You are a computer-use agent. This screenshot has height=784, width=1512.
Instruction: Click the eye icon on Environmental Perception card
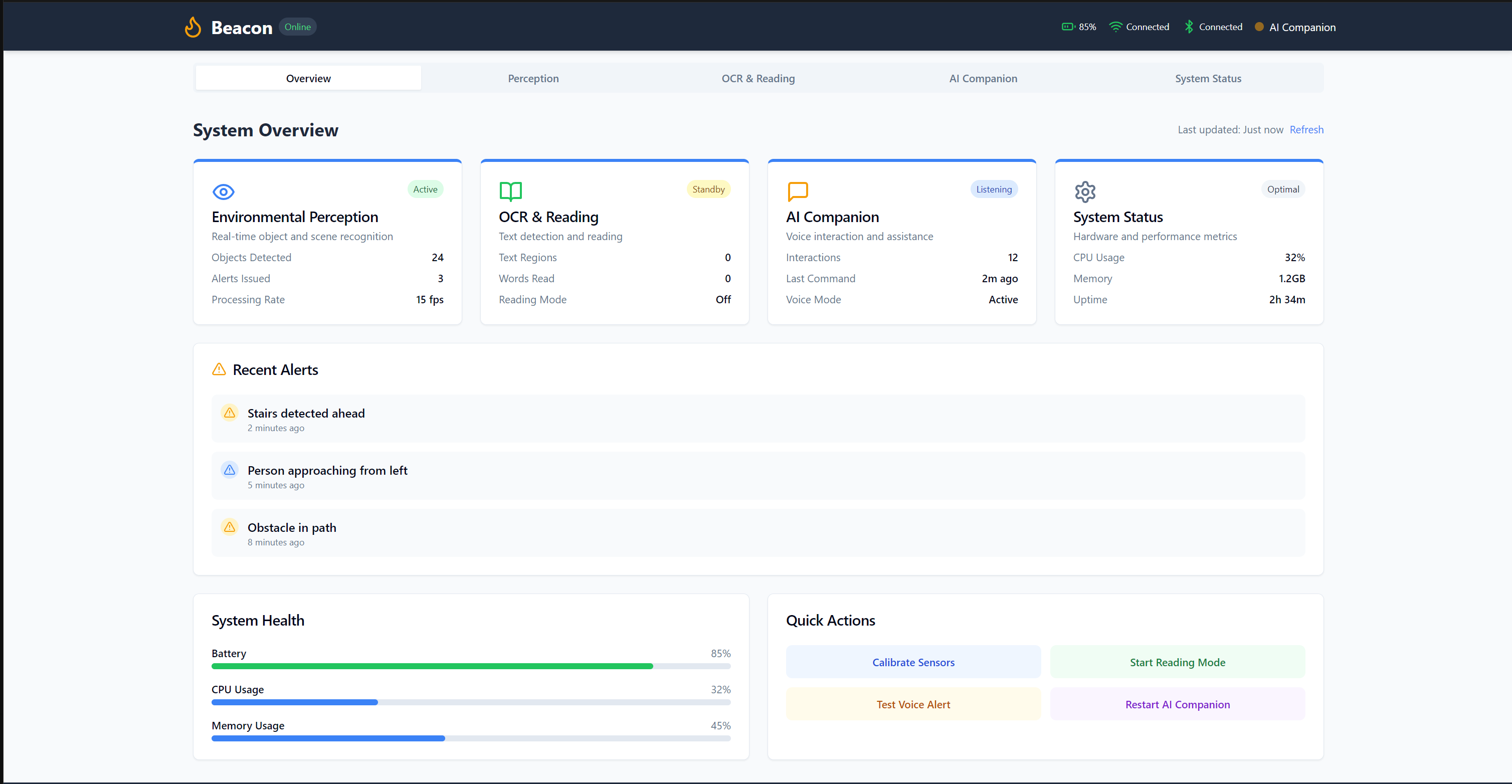pos(223,191)
